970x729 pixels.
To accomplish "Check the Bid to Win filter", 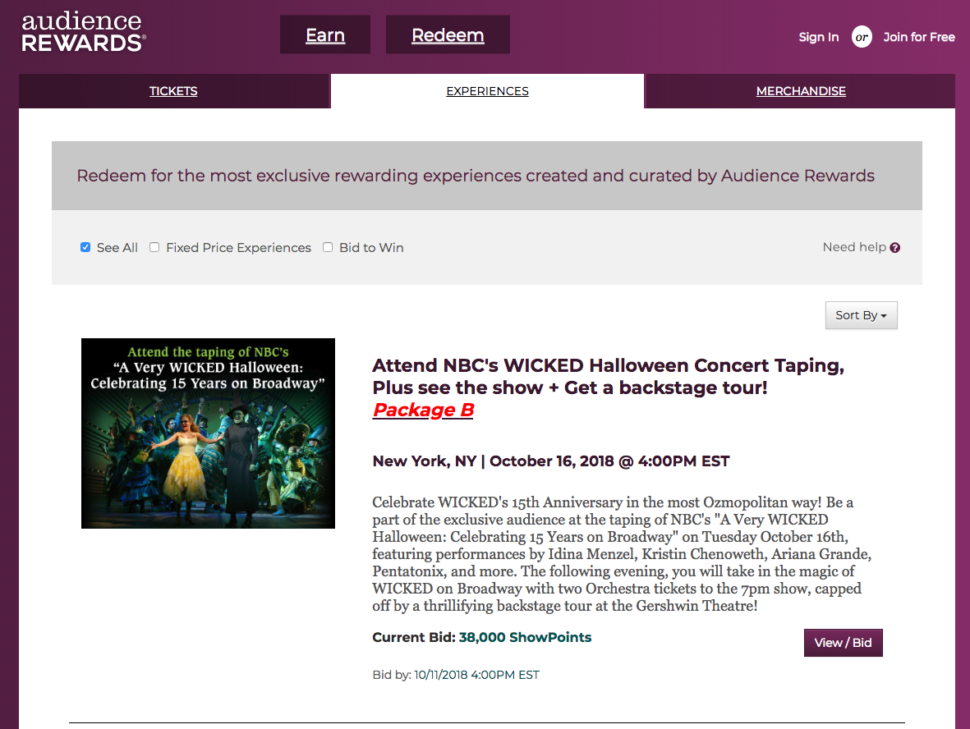I will (327, 248).
